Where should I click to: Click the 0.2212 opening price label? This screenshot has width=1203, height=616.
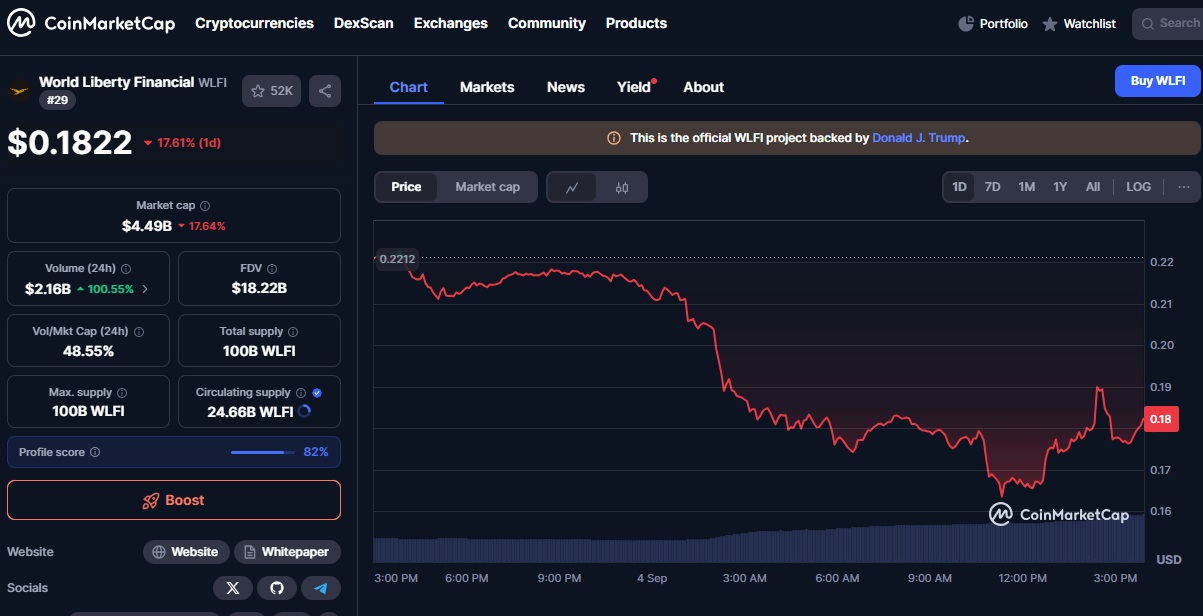pos(397,258)
